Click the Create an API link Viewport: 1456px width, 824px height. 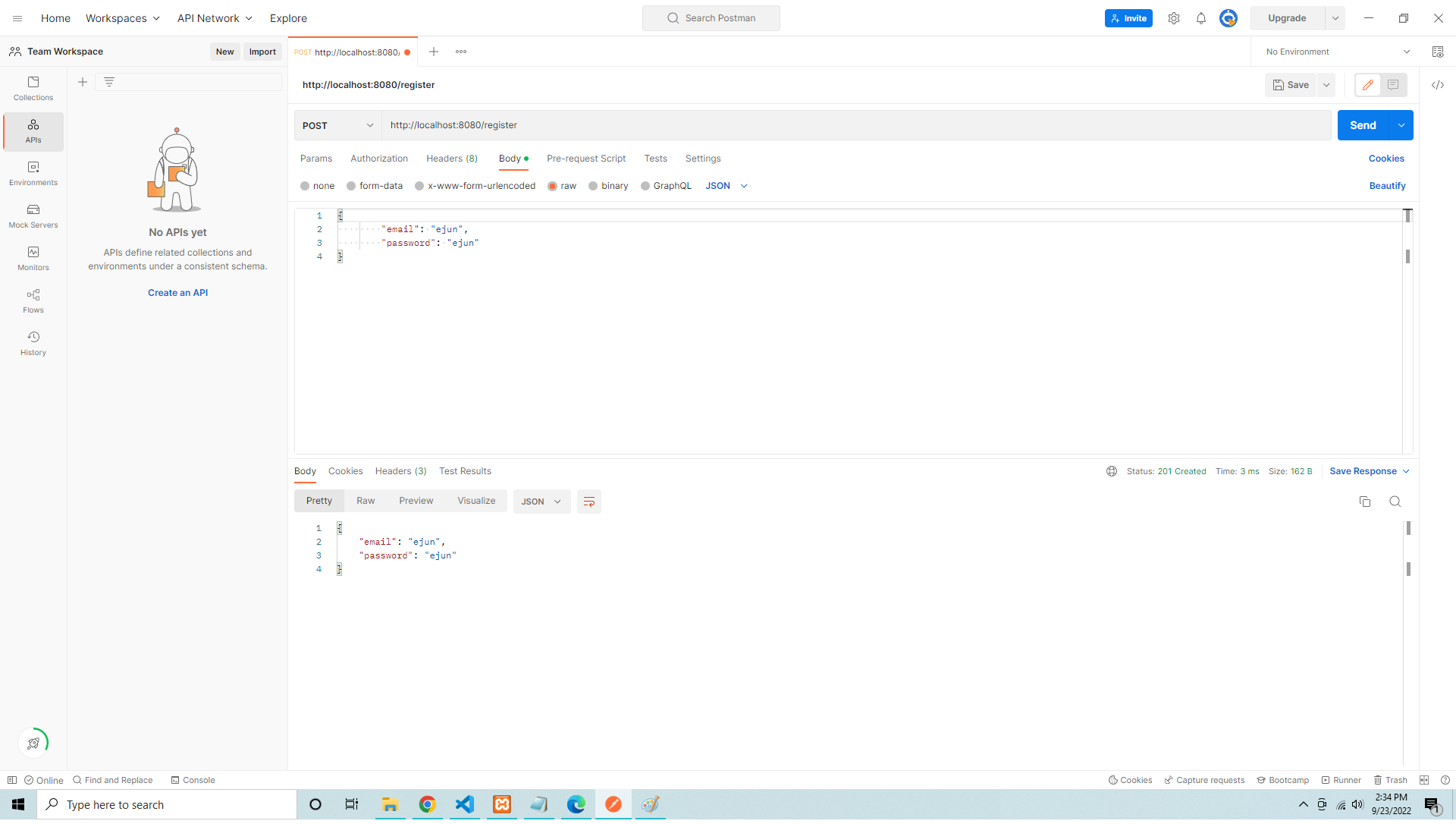[177, 292]
